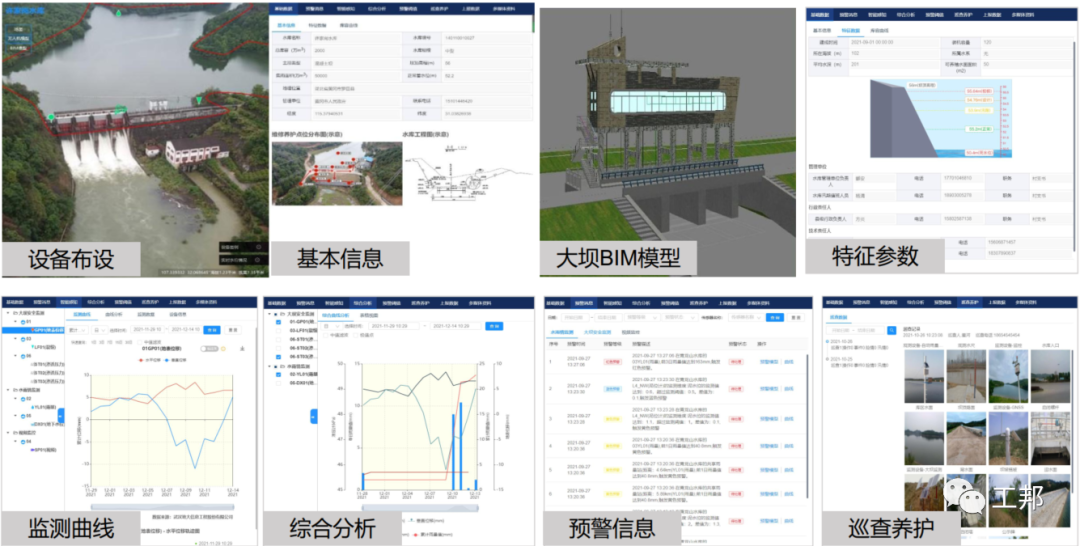Click the 04 node icon under 视频监控
The image size is (1080, 546).
23,442
